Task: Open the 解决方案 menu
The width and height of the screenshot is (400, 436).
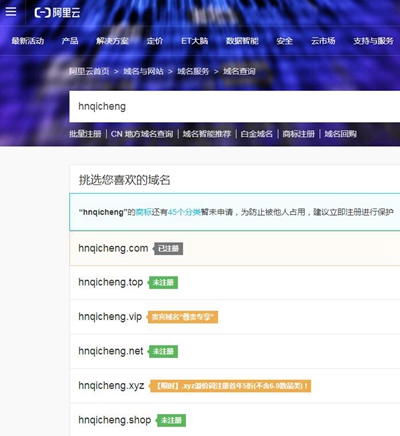Action: tap(112, 41)
